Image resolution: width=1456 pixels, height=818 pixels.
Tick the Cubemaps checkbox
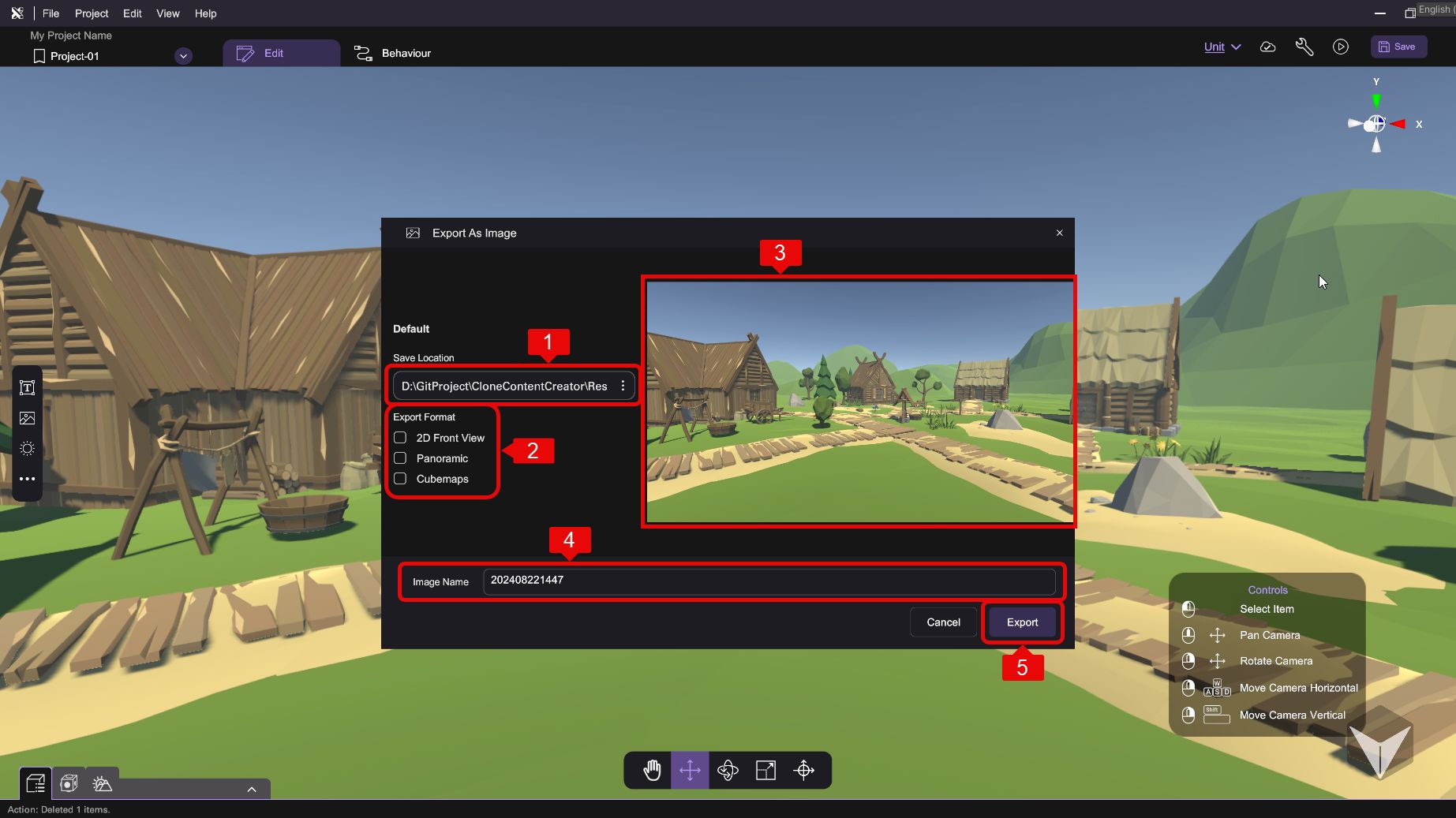400,479
